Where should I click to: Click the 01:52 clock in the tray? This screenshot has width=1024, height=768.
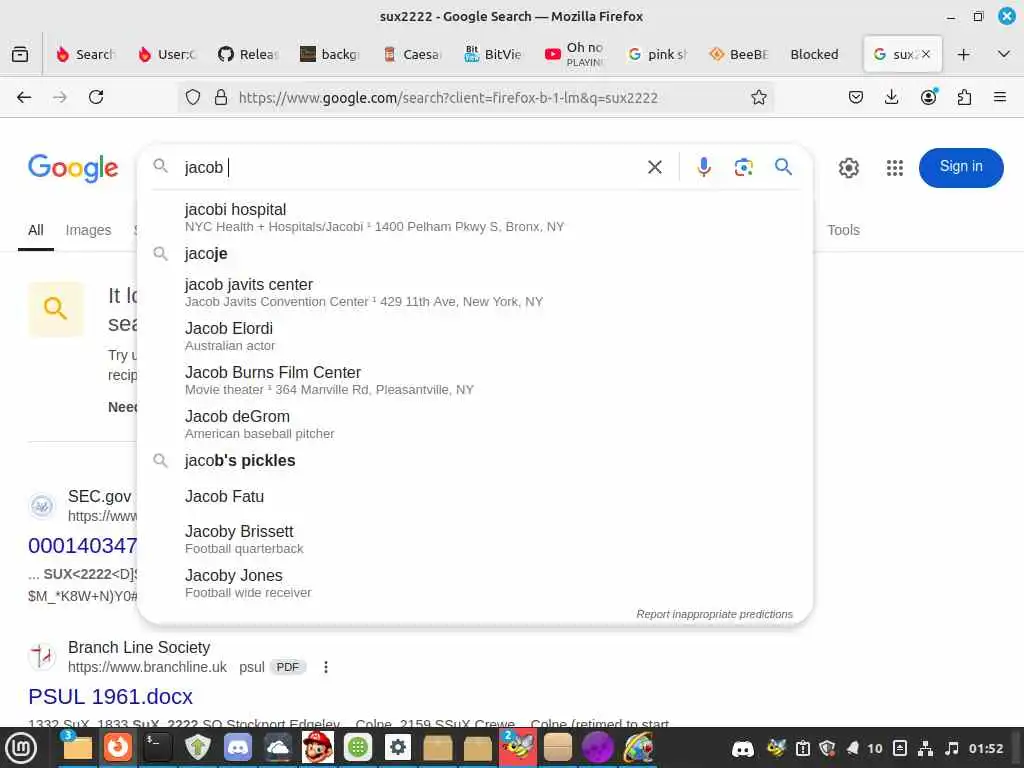point(985,748)
